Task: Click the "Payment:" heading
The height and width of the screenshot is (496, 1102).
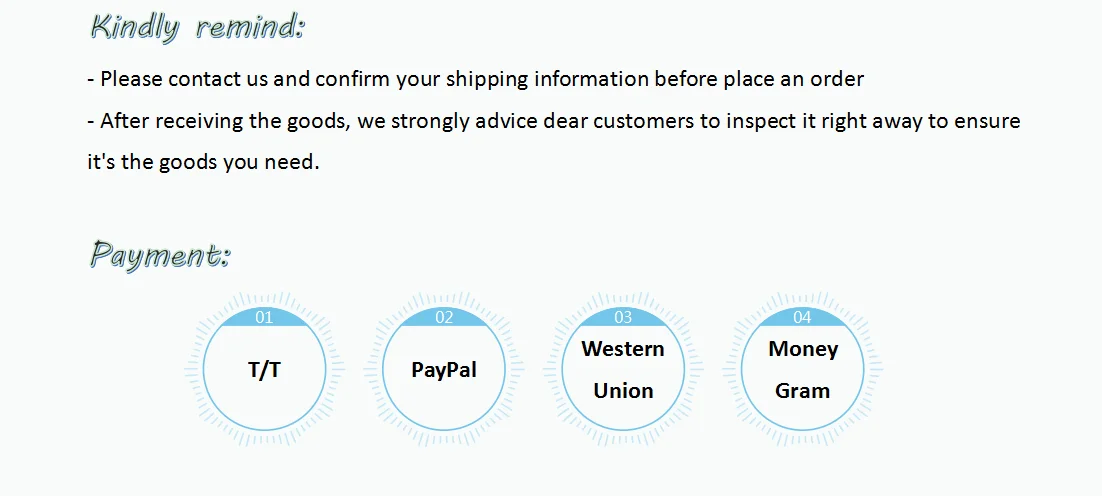Action: [160, 254]
